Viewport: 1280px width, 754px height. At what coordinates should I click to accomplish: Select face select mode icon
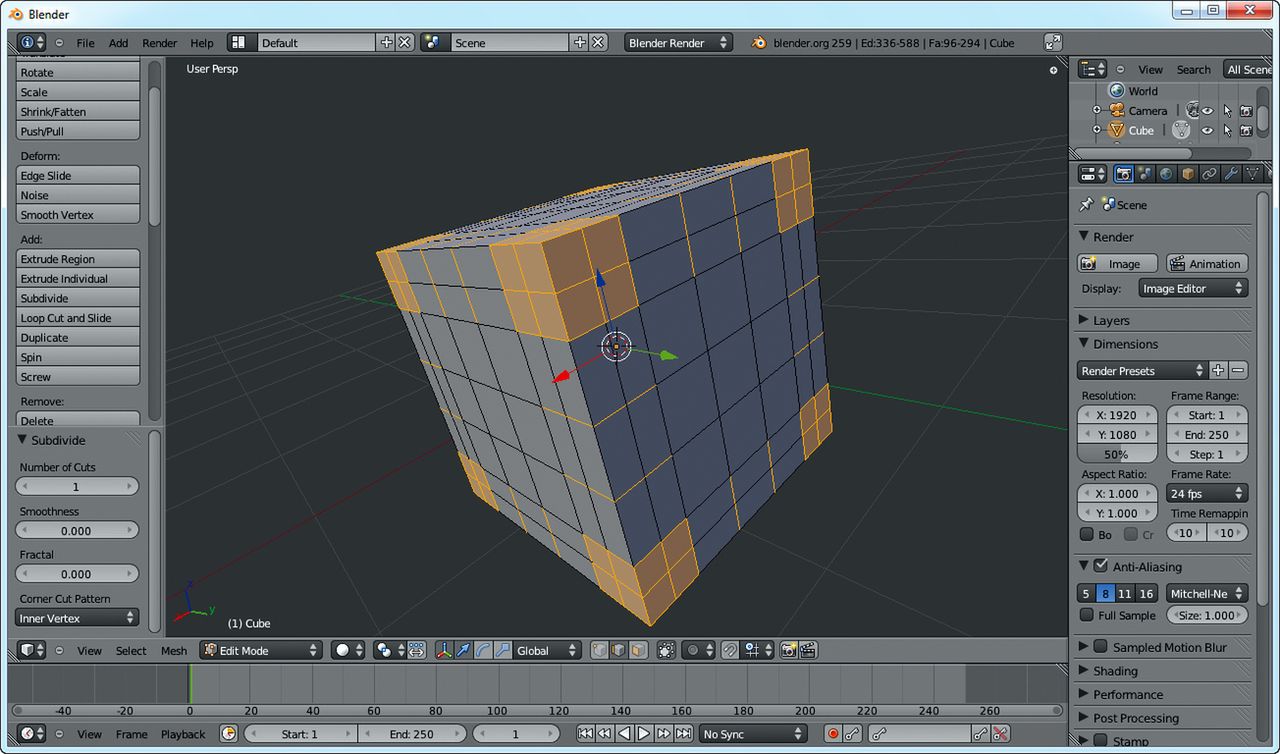(638, 650)
